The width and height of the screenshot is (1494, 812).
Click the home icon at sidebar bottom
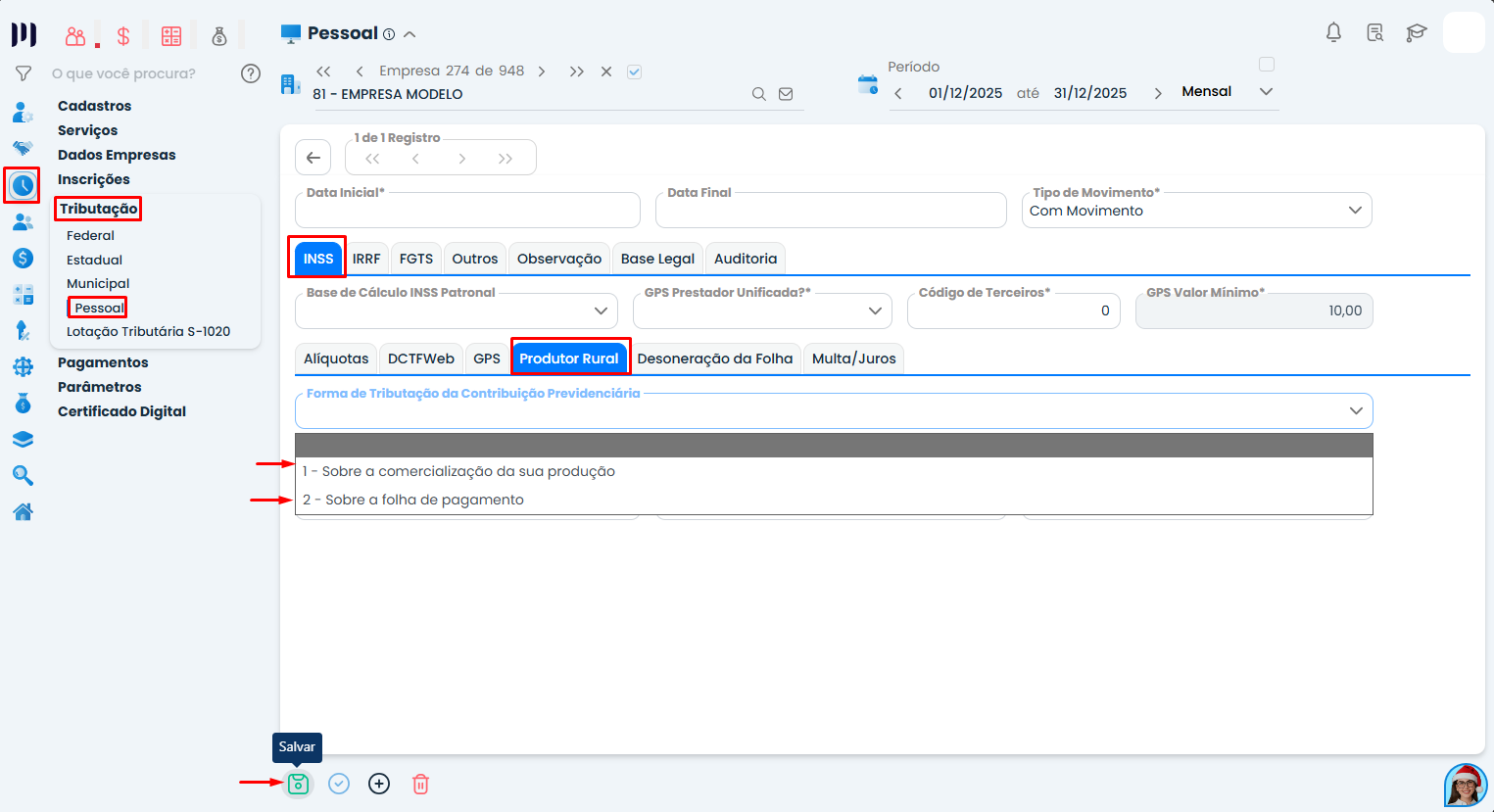22,511
